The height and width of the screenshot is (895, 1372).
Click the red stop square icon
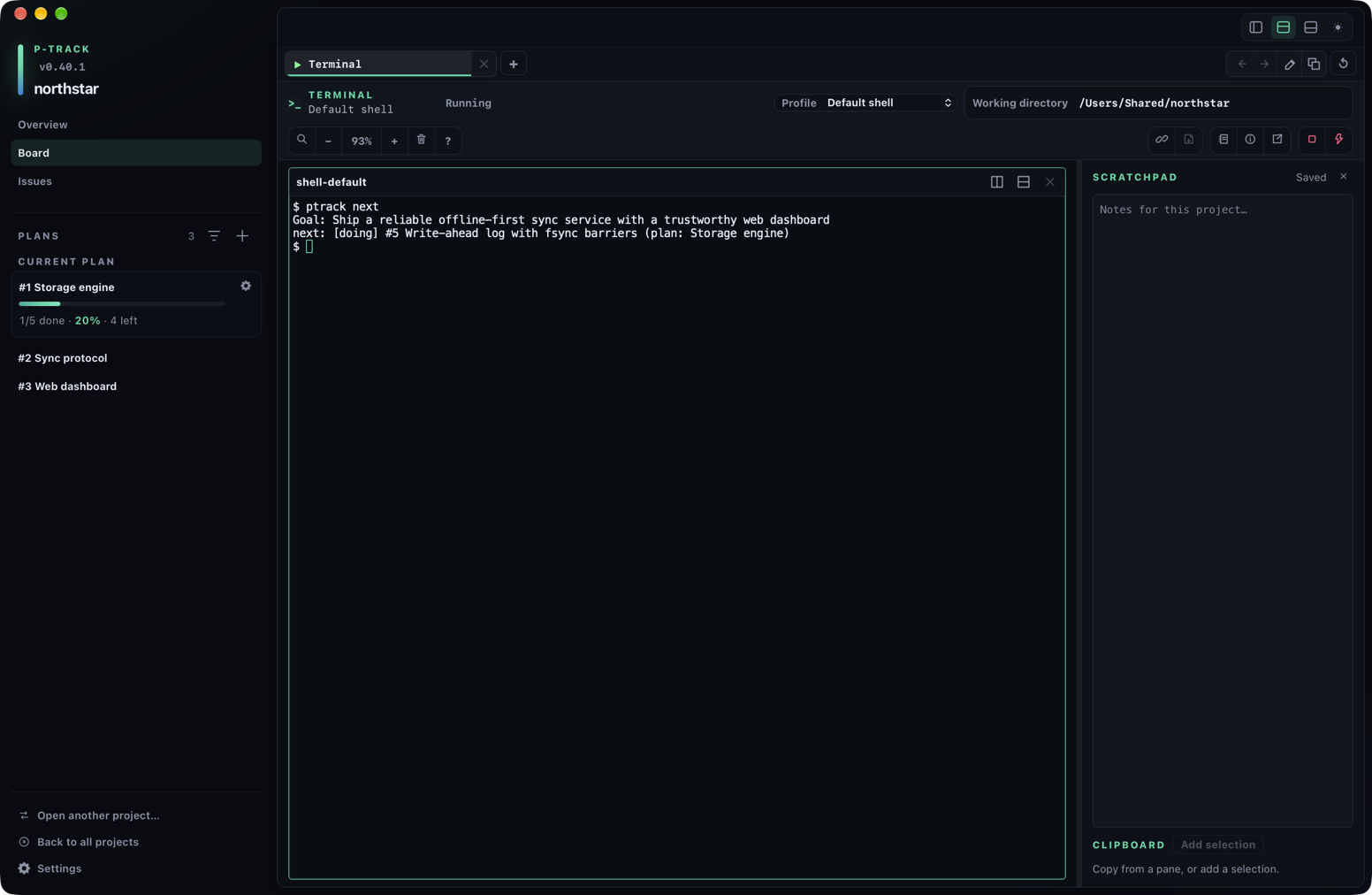[1312, 140]
